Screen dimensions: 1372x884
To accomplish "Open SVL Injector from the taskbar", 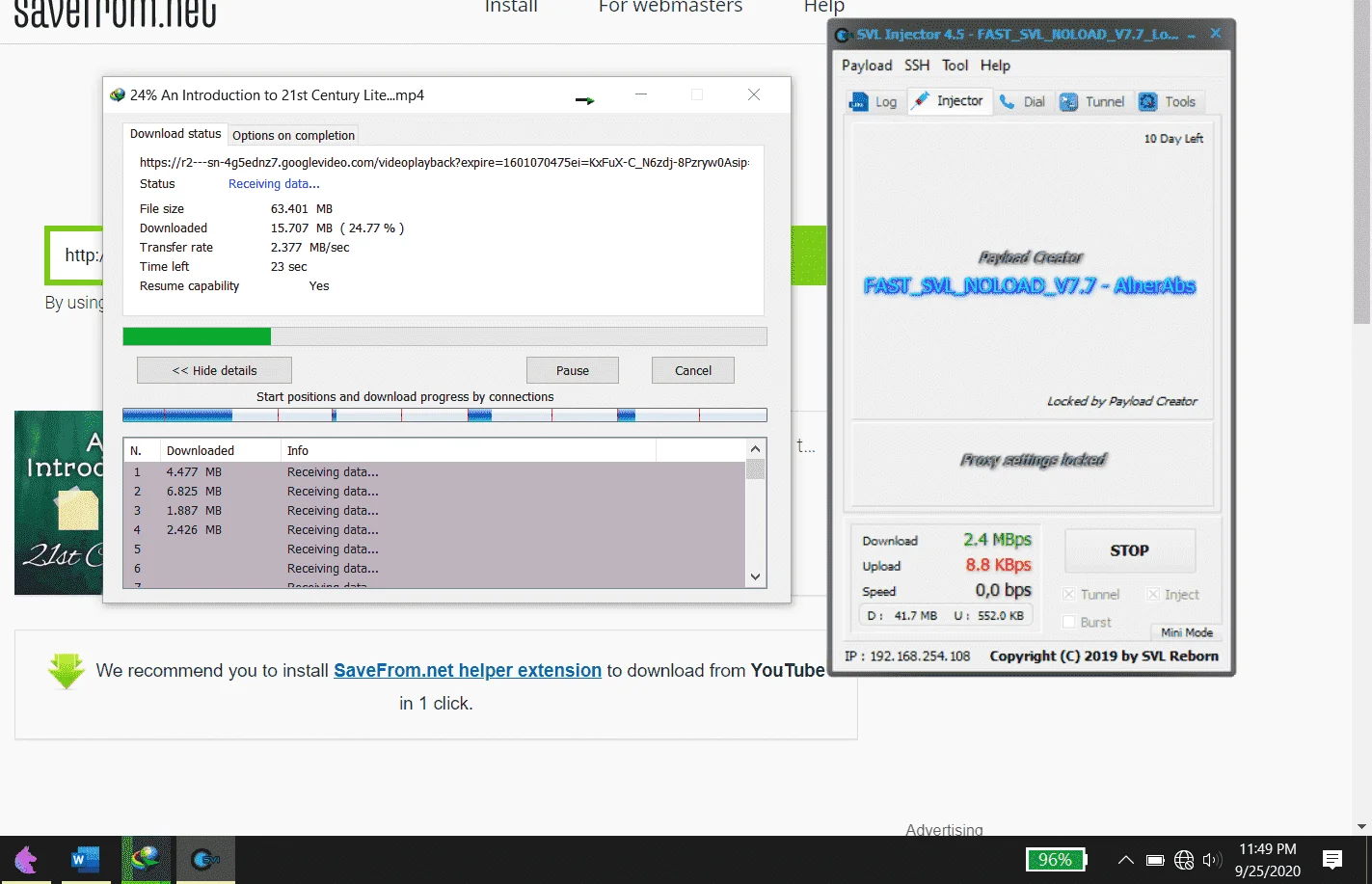I will [205, 859].
